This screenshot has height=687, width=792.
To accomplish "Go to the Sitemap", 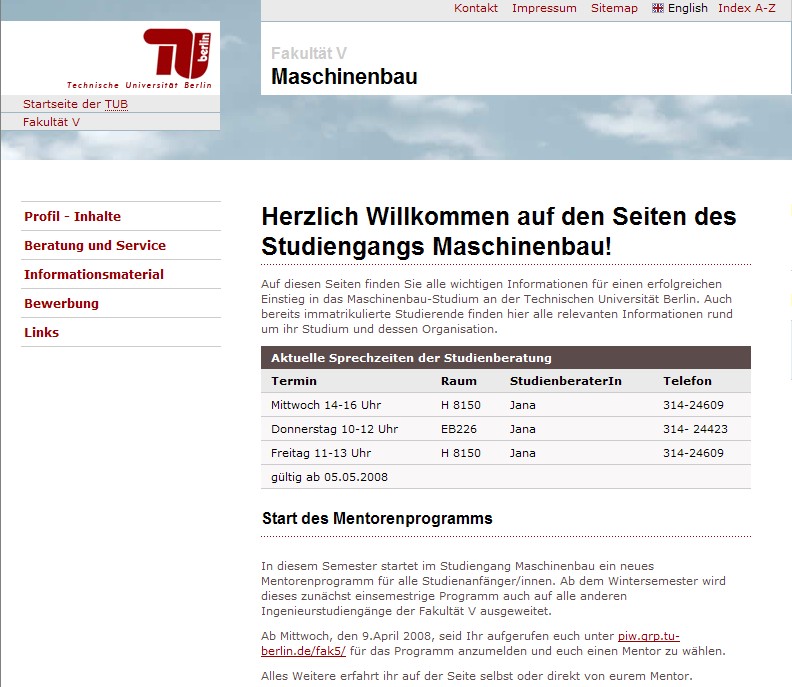I will (x=614, y=8).
